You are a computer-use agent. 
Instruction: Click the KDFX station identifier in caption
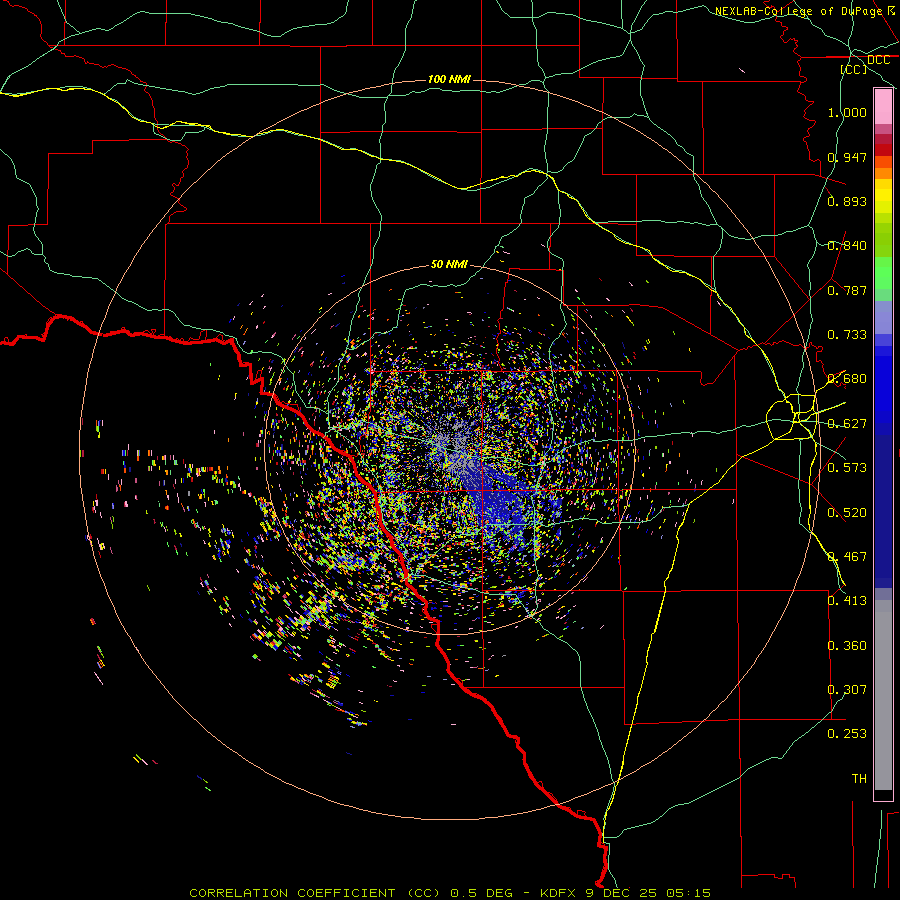pos(558,893)
